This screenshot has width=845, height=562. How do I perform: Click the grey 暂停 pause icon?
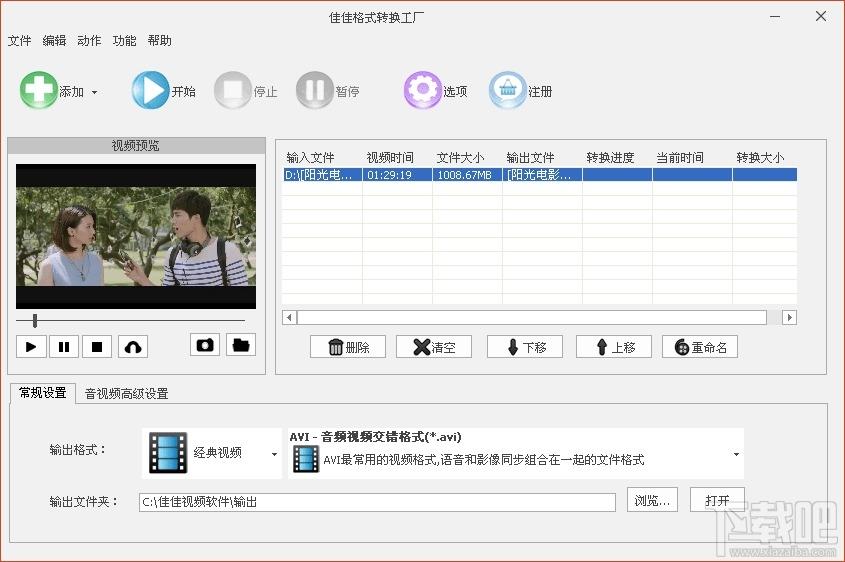click(x=315, y=90)
